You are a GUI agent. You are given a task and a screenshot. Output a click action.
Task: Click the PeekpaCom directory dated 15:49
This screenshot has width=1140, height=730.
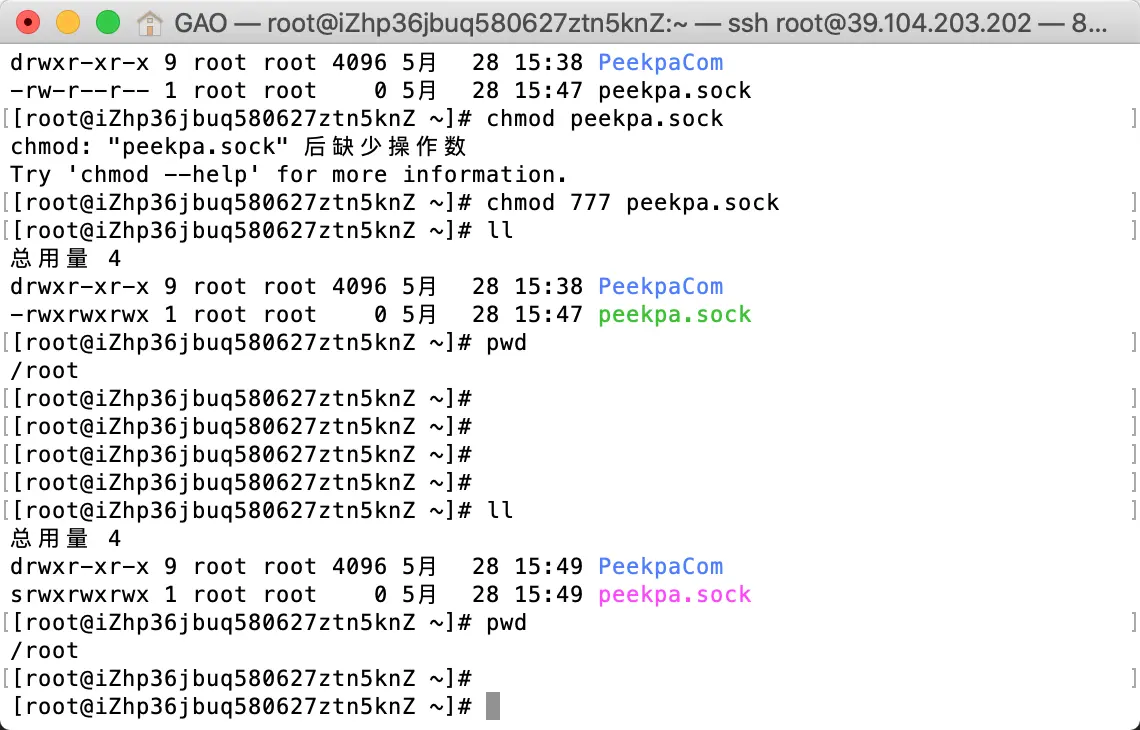[x=660, y=566]
